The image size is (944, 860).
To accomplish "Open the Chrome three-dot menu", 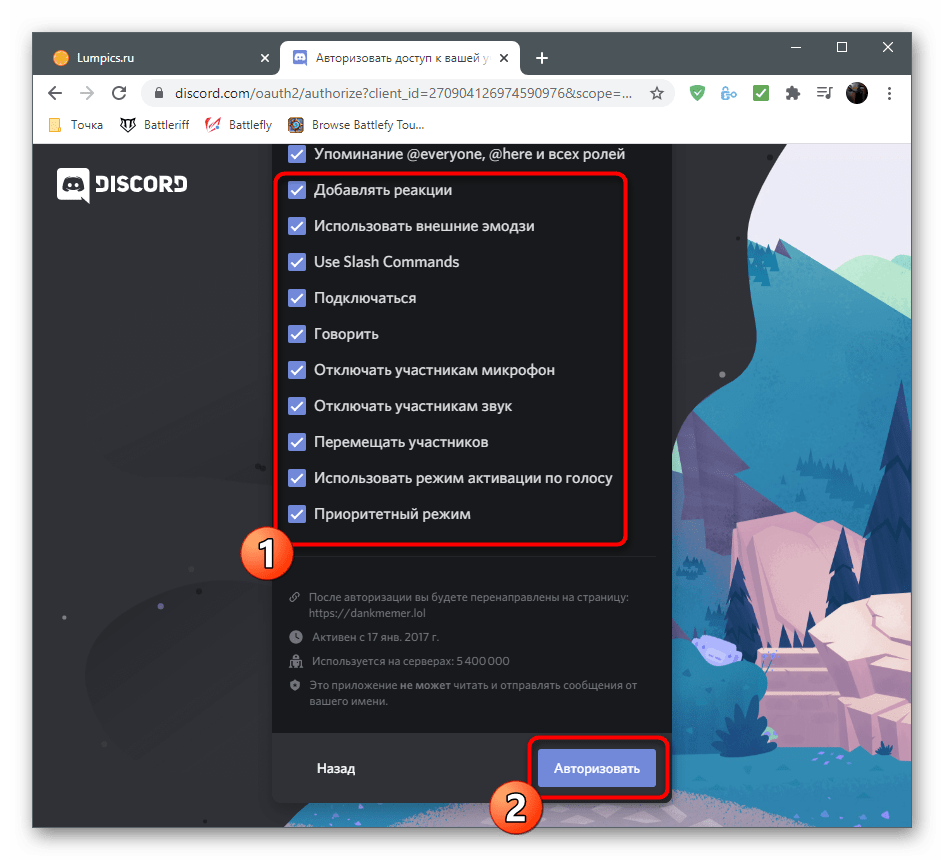I will [889, 93].
